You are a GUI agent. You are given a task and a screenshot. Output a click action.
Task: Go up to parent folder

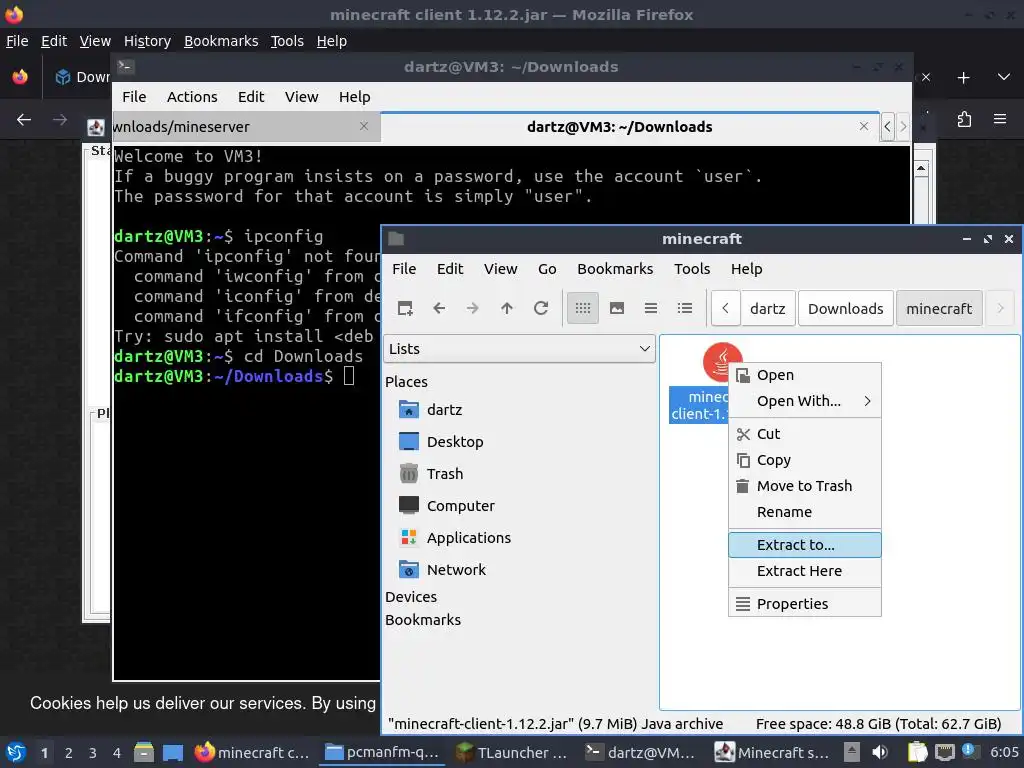507,308
